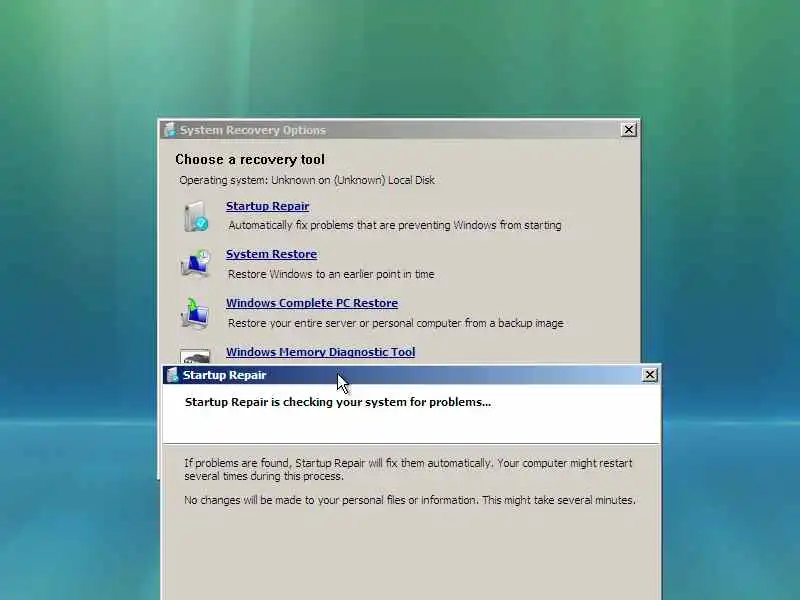Click 'Automatically fix problems' description text

(394, 225)
